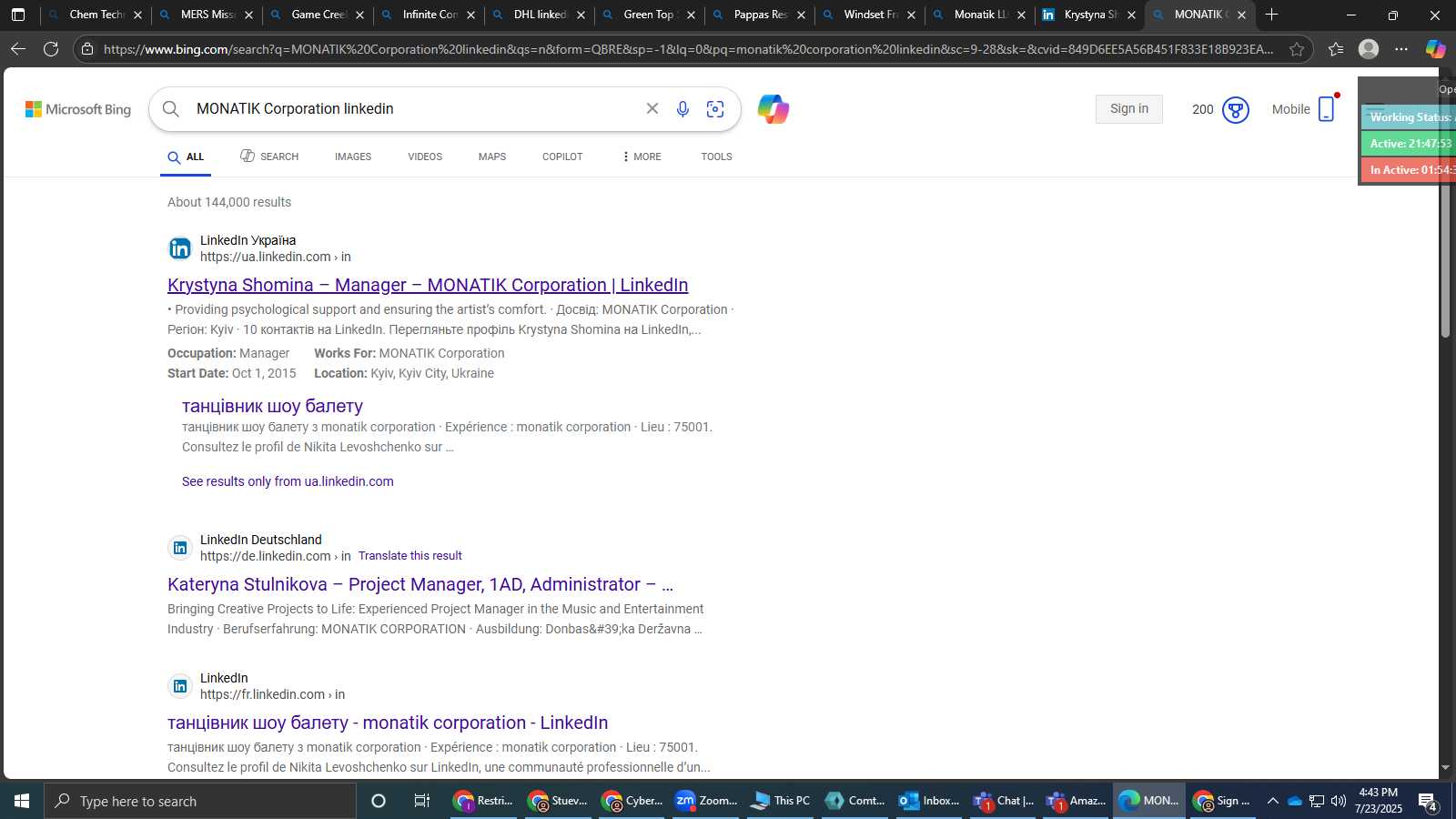Open the browser profile avatar
Image resolution: width=1456 pixels, height=819 pixels.
click(1369, 49)
